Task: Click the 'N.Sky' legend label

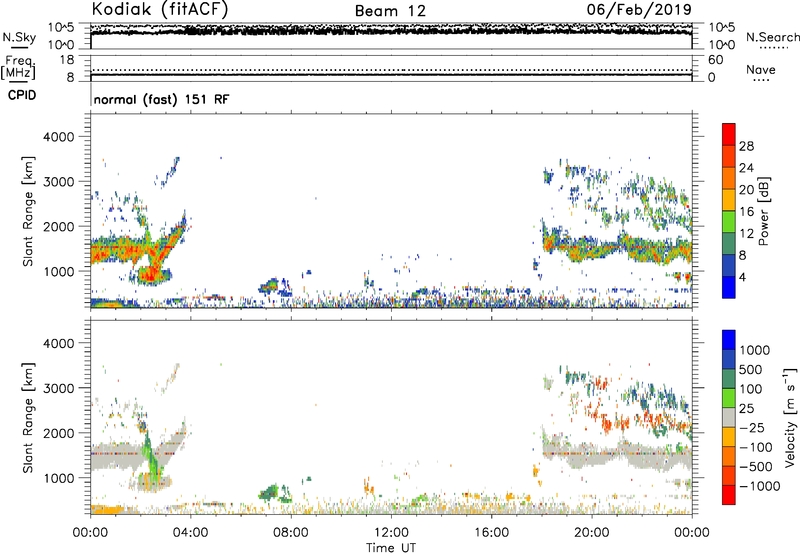Action: pos(19,37)
